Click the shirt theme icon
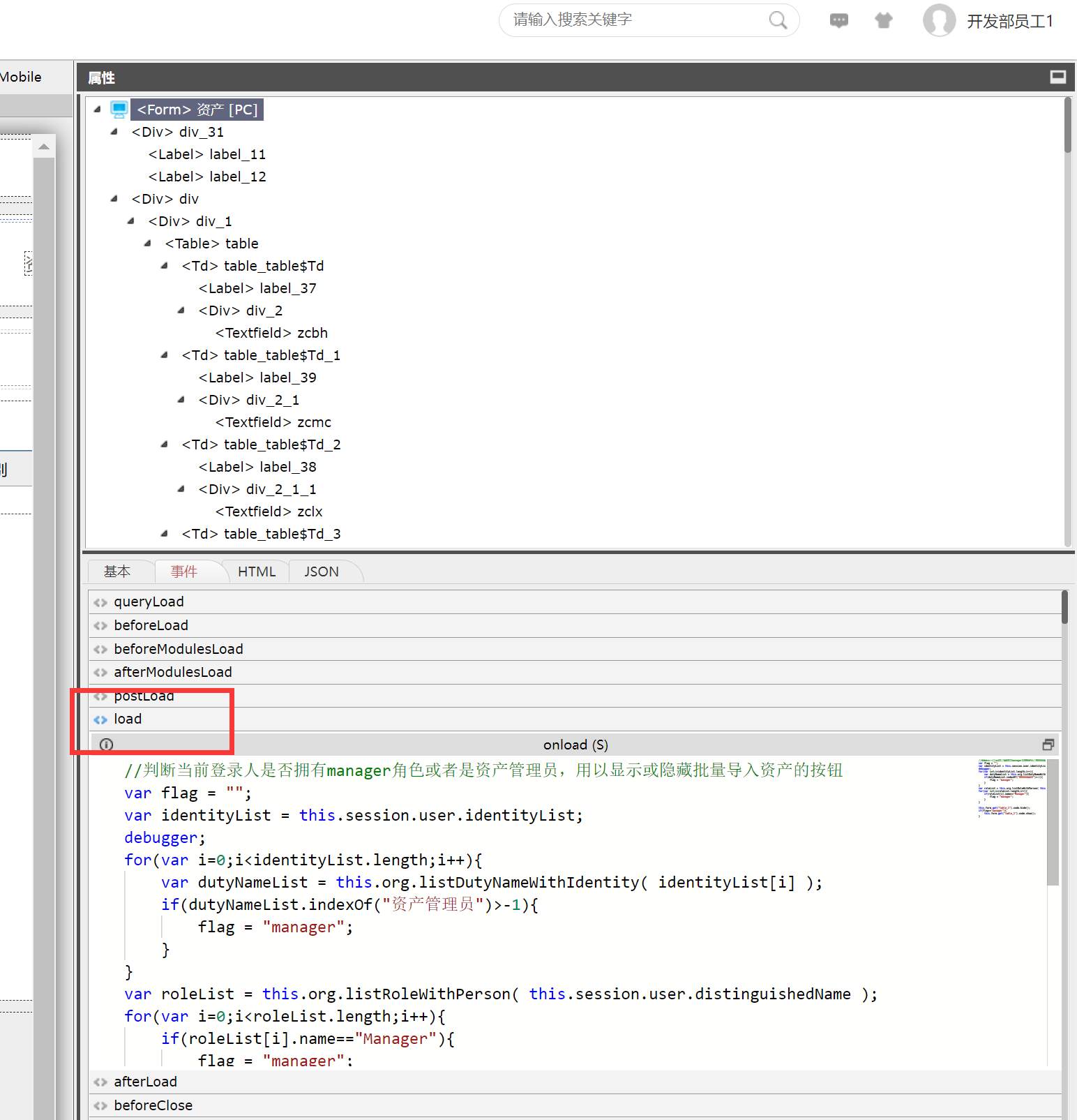The height and width of the screenshot is (1120, 1077). (883, 20)
